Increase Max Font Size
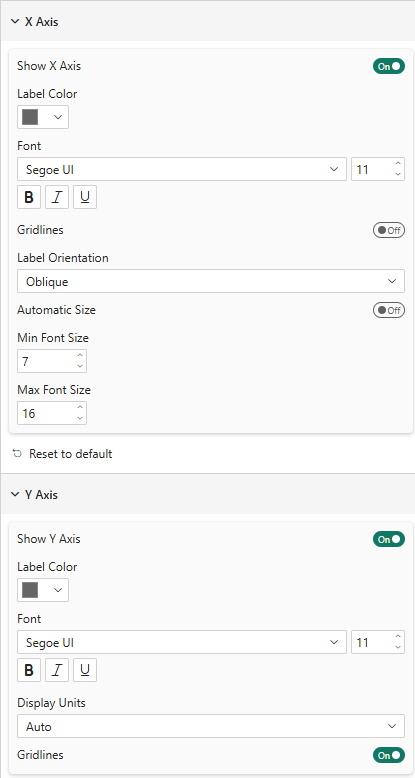Screen dimensions: 415x778 coord(80,408)
